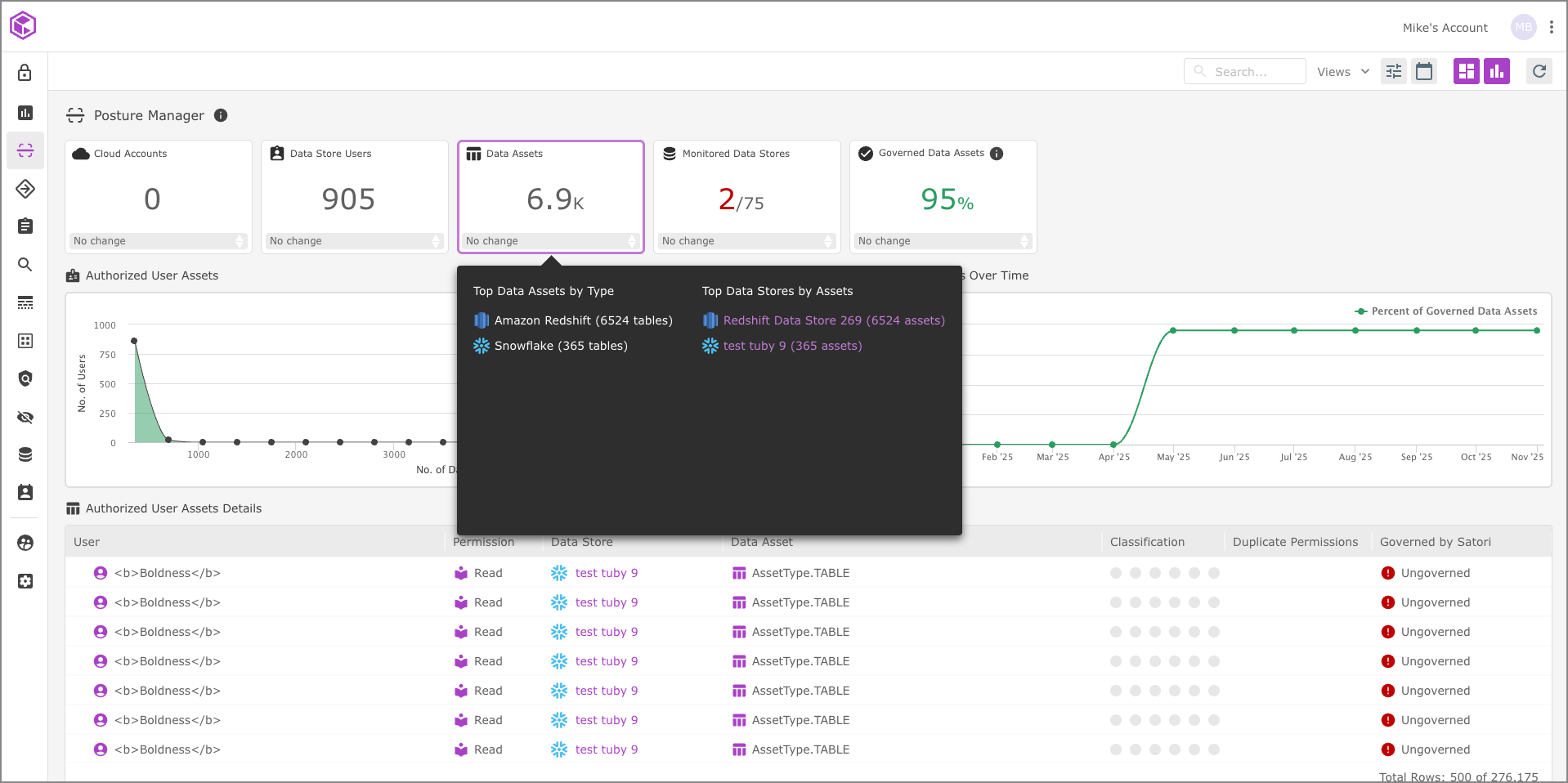Toggle the dashboard tiles view button
Screen dimensions: 1568x783
click(x=1466, y=72)
